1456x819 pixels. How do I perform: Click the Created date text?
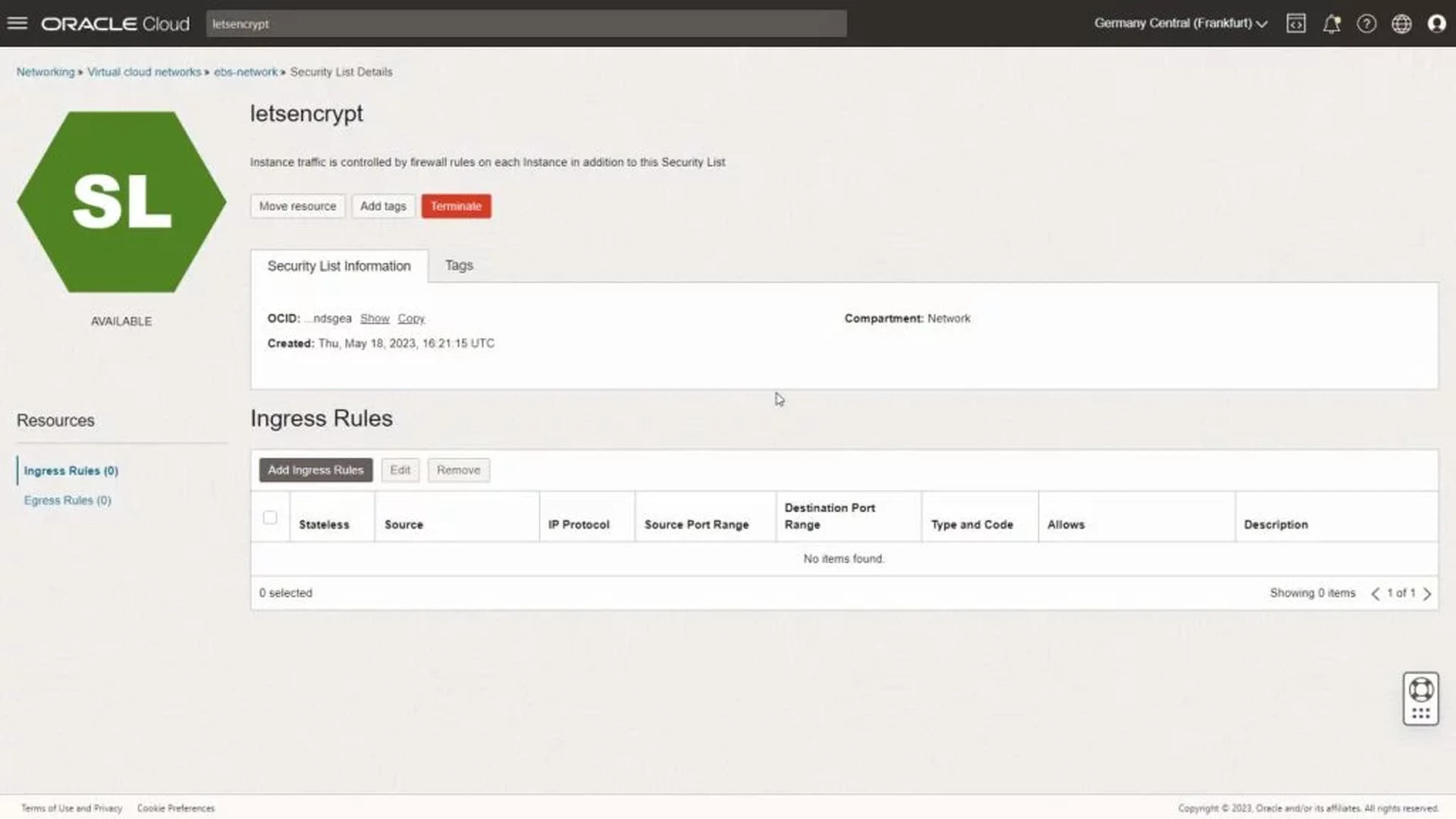[x=406, y=343]
